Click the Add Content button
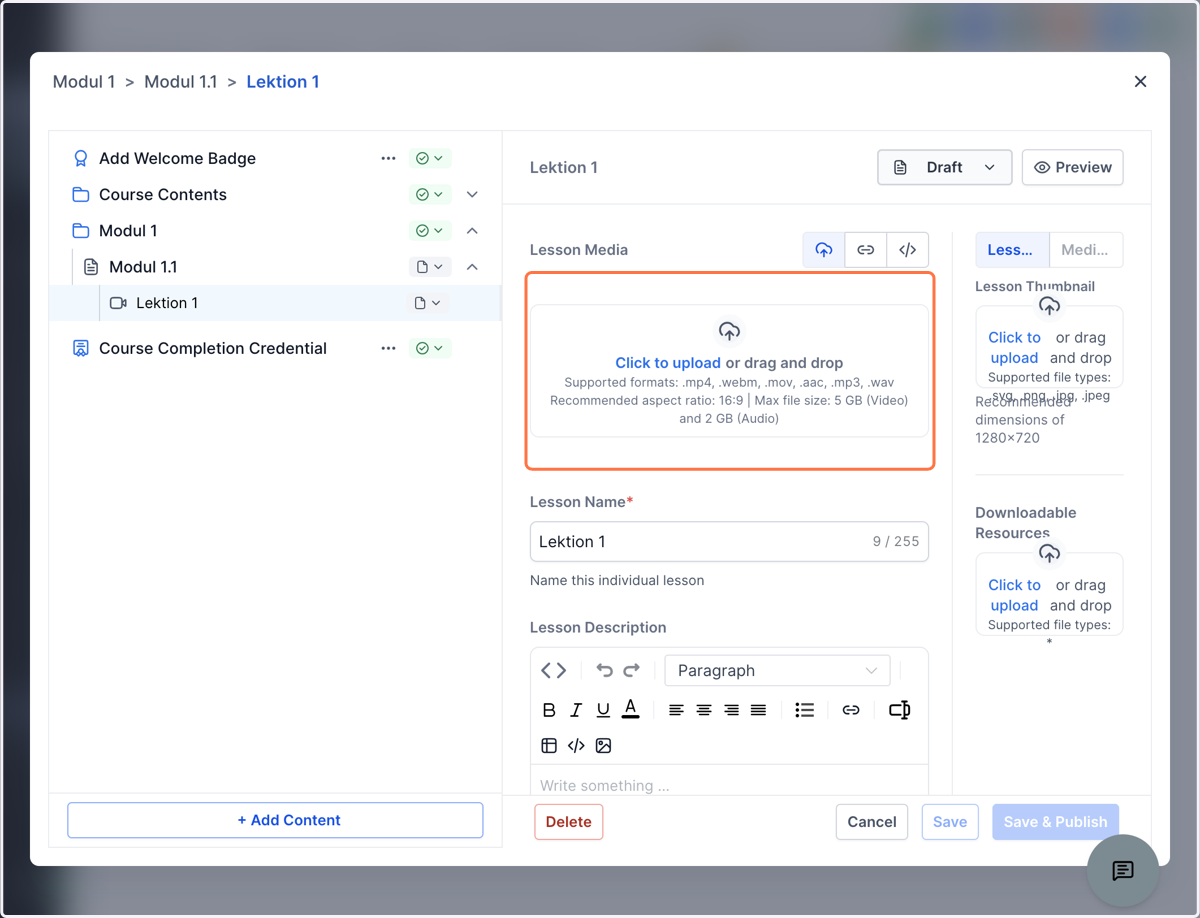The width and height of the screenshot is (1200, 918). click(275, 820)
